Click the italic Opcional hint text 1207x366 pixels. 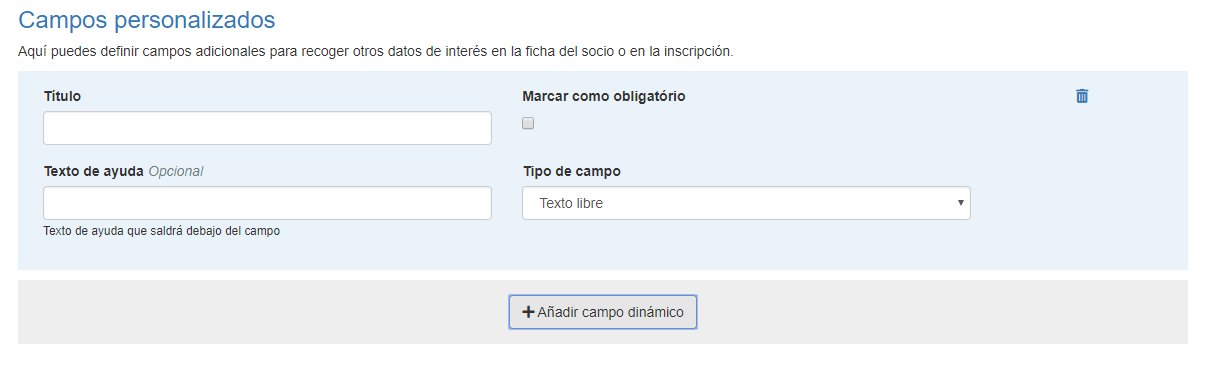pos(176,171)
